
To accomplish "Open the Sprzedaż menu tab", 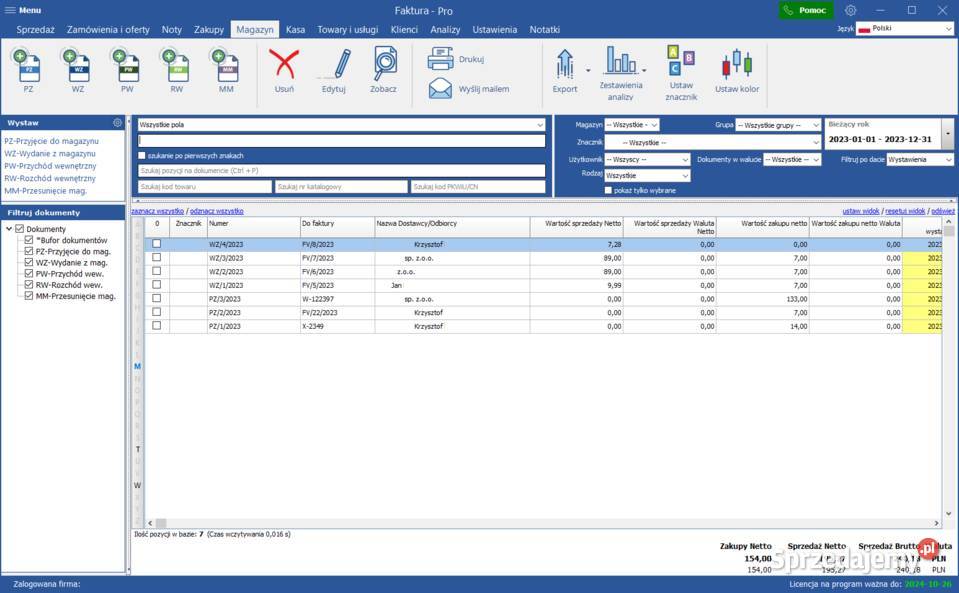I will (x=35, y=30).
